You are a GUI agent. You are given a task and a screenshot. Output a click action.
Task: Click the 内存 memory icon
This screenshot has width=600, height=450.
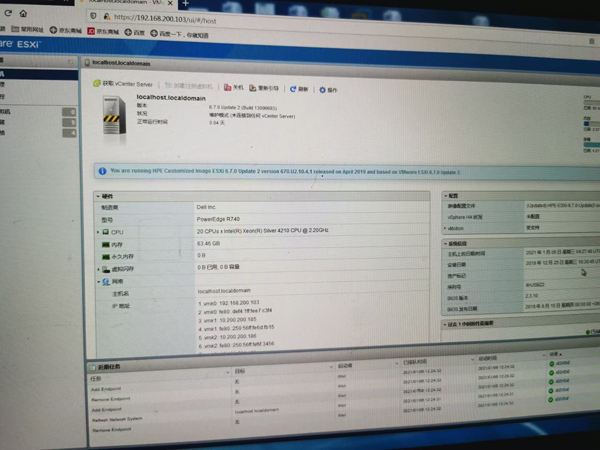(x=104, y=243)
